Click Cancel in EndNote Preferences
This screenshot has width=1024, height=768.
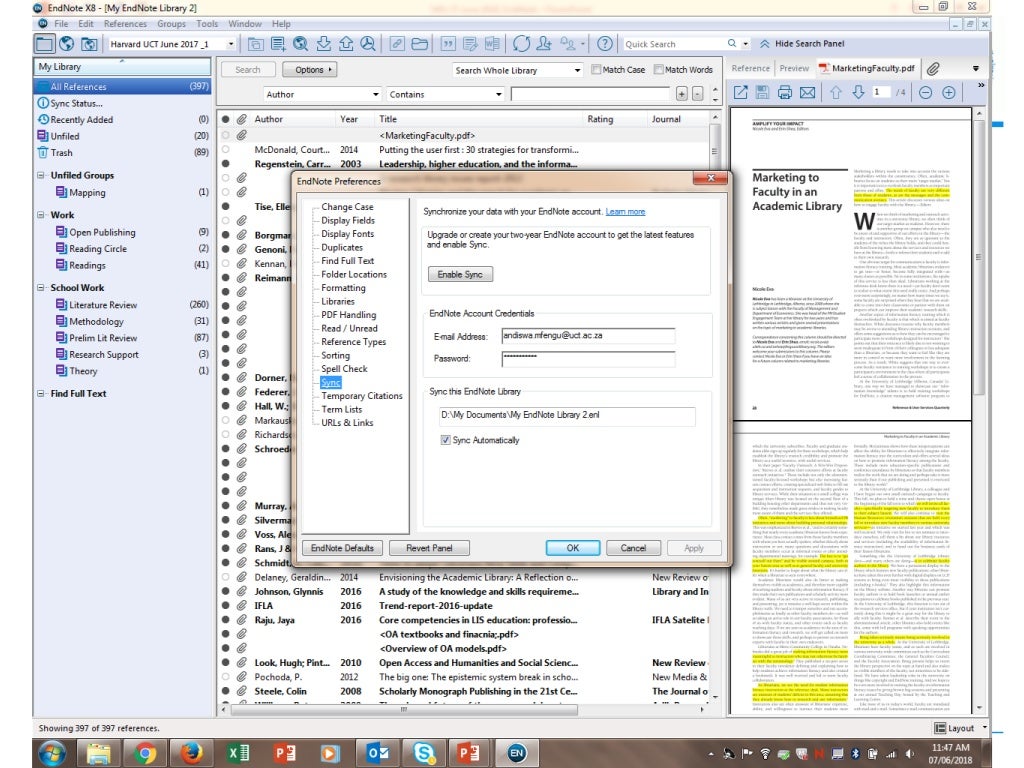(x=633, y=548)
